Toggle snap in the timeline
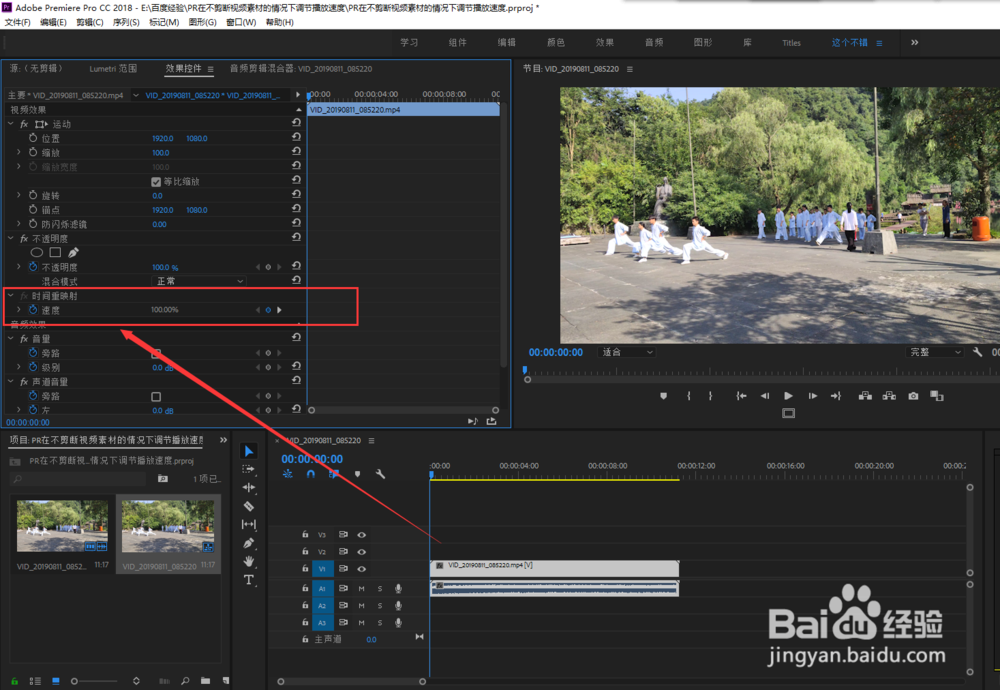Viewport: 1000px width, 690px height. 311,474
